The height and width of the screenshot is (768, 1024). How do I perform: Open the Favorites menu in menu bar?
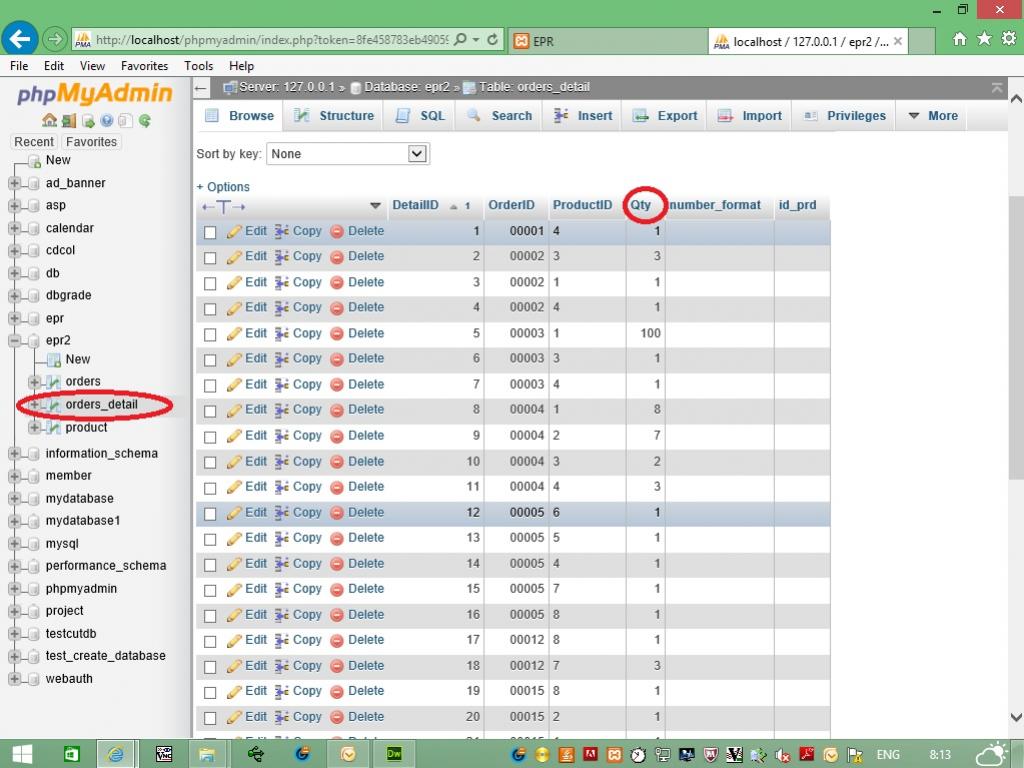144,66
